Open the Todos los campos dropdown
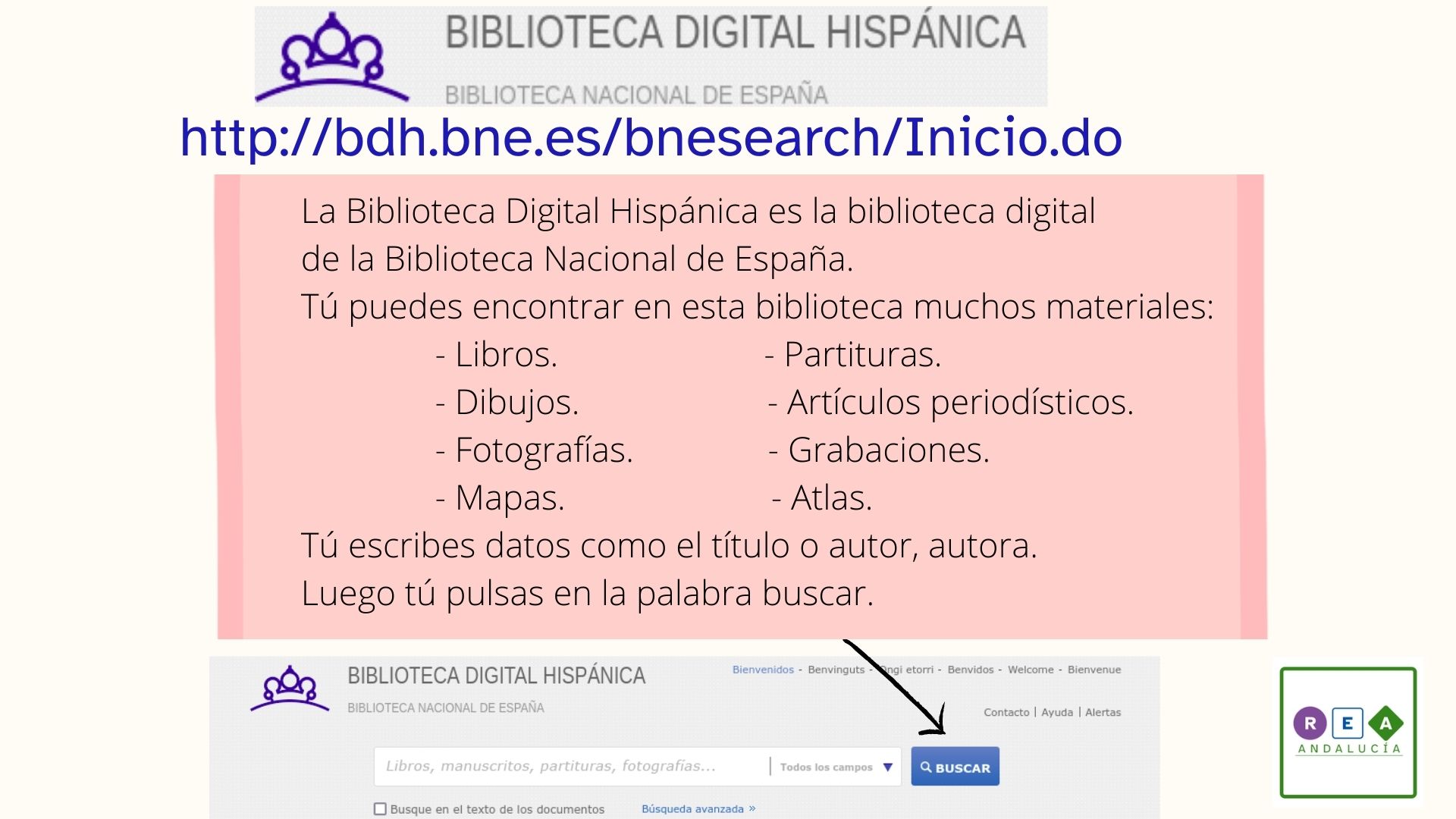The width and height of the screenshot is (1456, 819). 836,767
